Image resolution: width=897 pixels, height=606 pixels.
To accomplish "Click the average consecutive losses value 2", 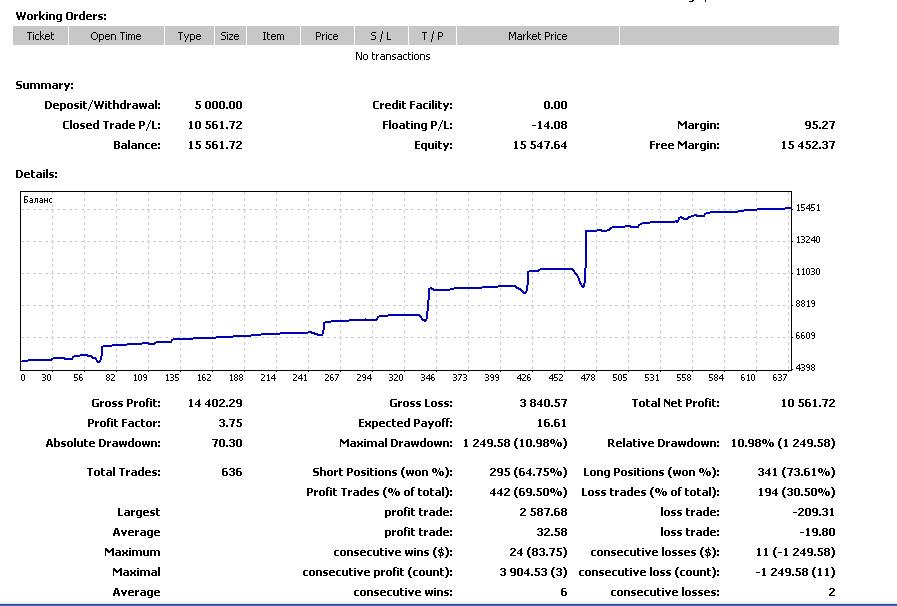I will 832,593.
